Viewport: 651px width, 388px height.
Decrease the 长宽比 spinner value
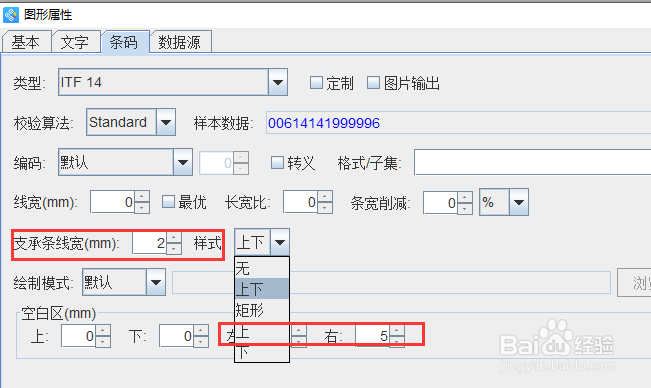tap(325, 208)
